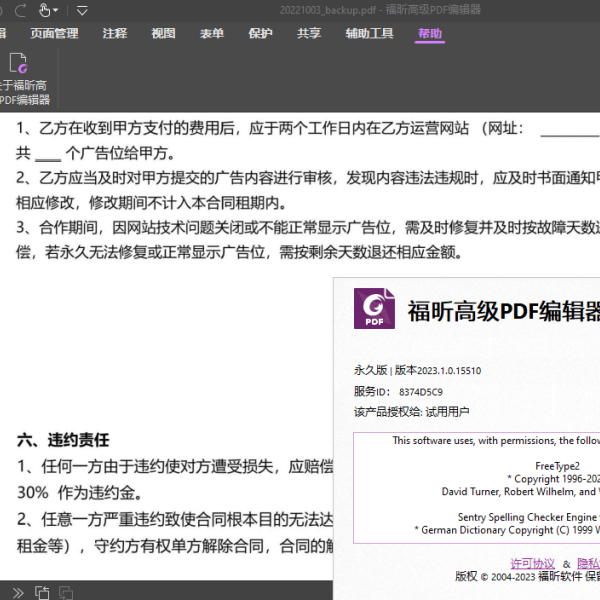The width and height of the screenshot is (600, 600).
Task: Click 该产品授权给: 试用用户 text
Action: [x=411, y=412]
